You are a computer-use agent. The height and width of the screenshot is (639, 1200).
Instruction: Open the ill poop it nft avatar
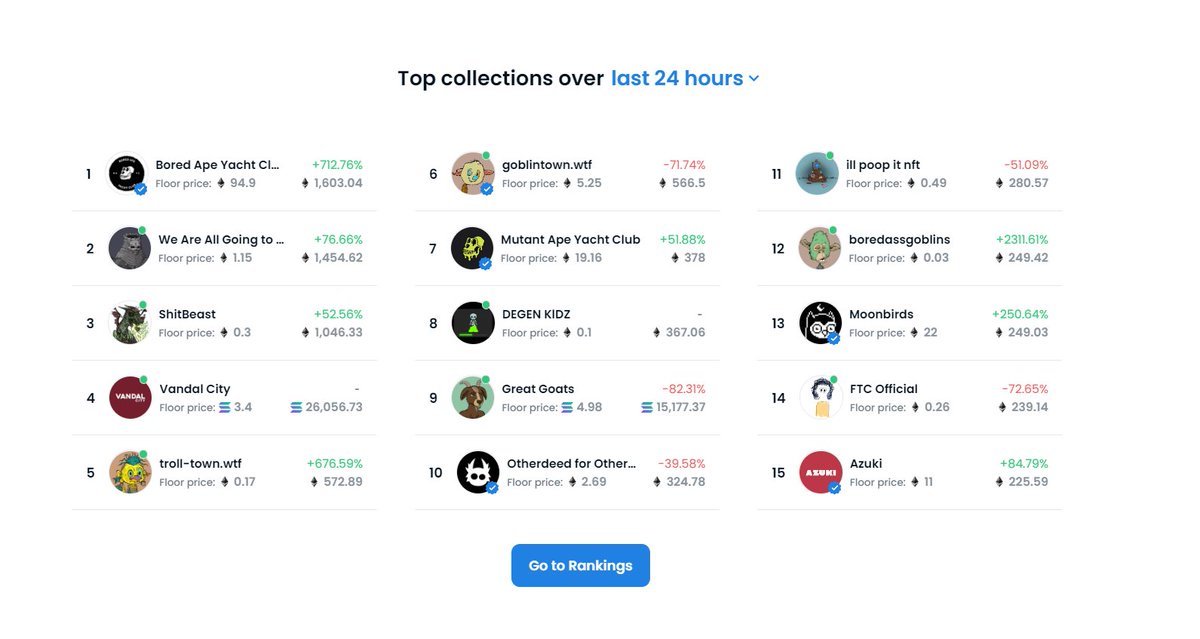[817, 174]
